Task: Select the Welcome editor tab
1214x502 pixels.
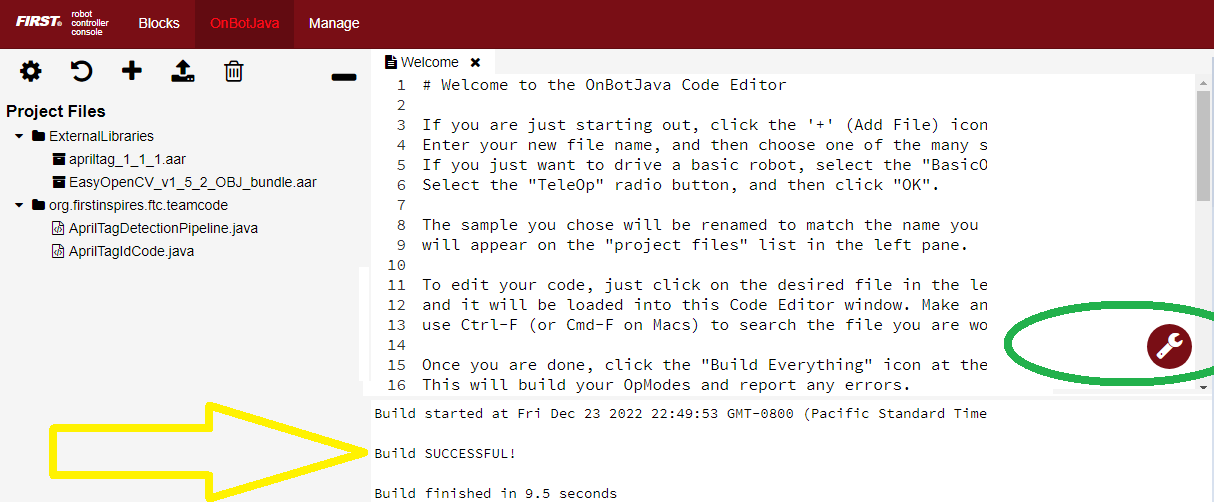Action: [429, 62]
